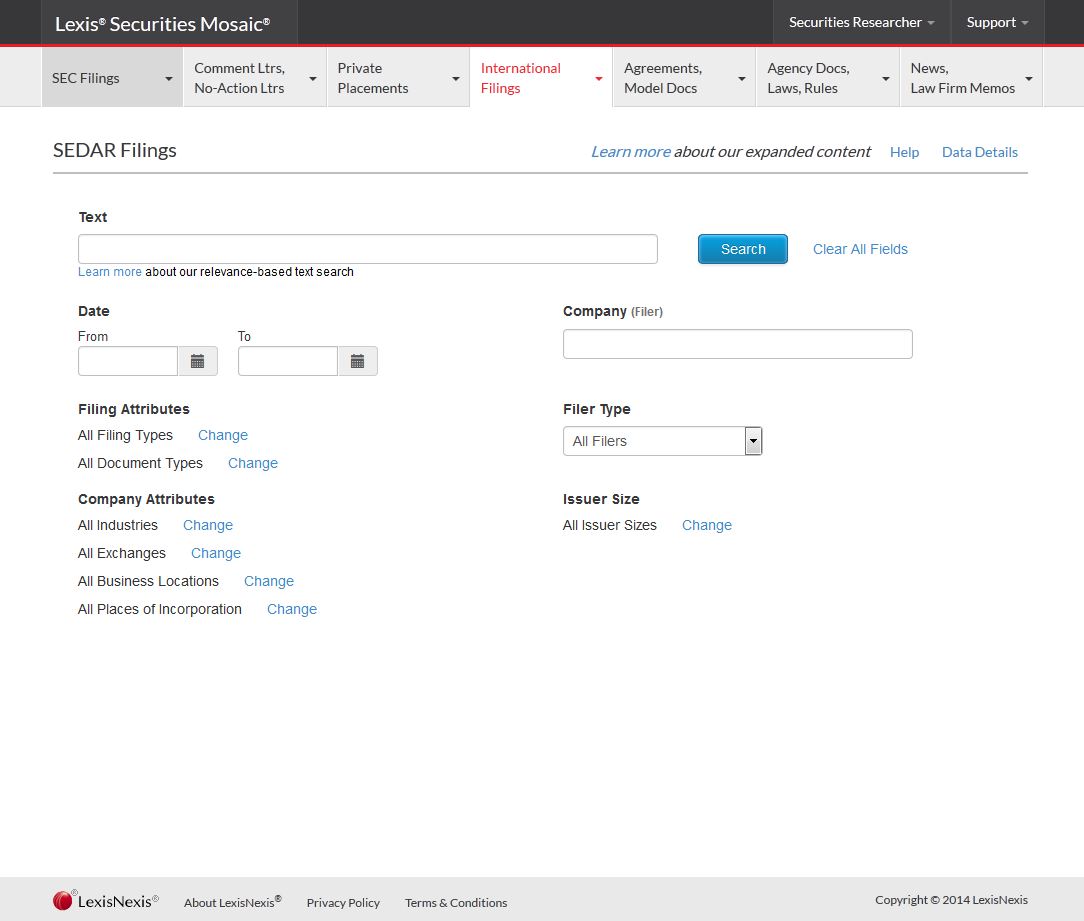Change All Exchanges
This screenshot has height=921, width=1084.
point(216,553)
